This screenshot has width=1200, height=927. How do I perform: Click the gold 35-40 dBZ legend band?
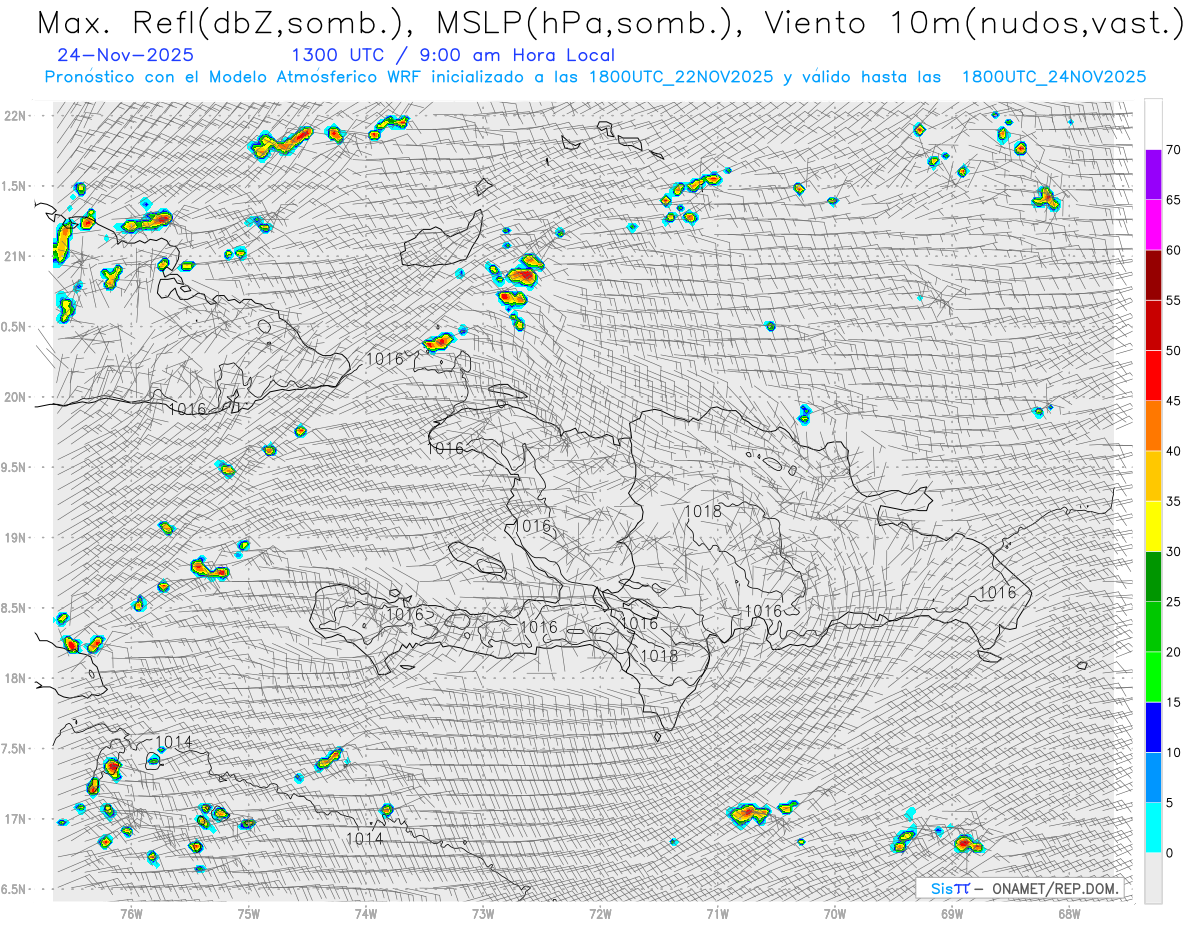pyautogui.click(x=1153, y=476)
